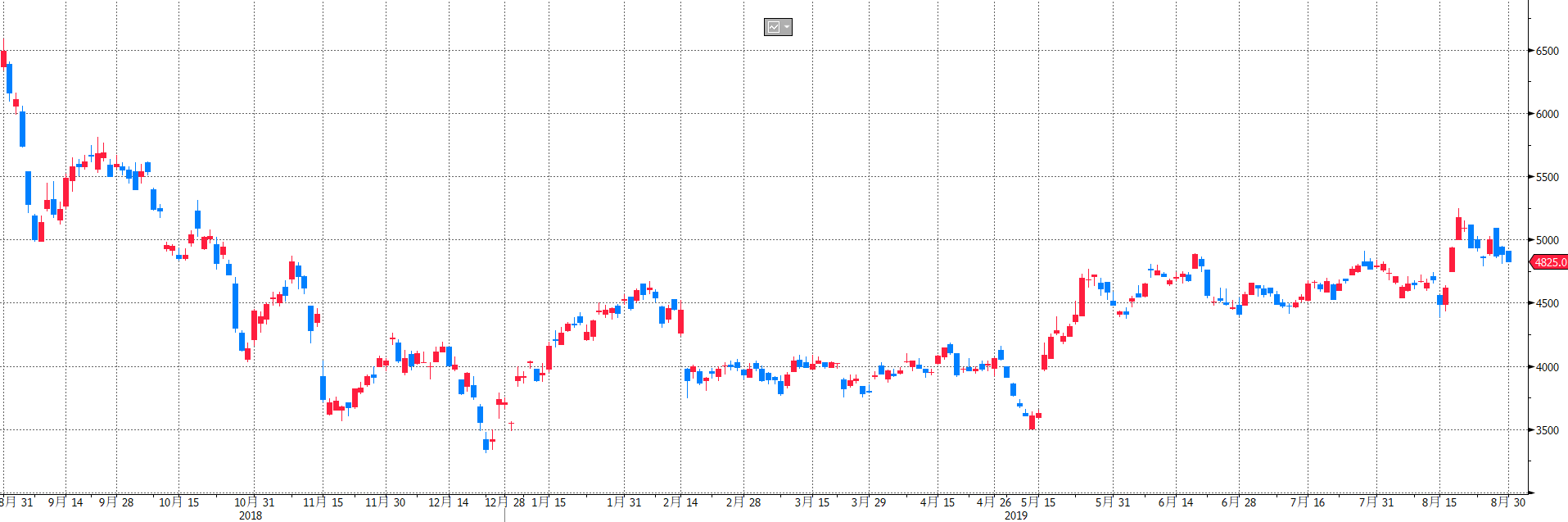The image size is (1568, 522).
Task: Click the 2018 year label
Action: (251, 515)
